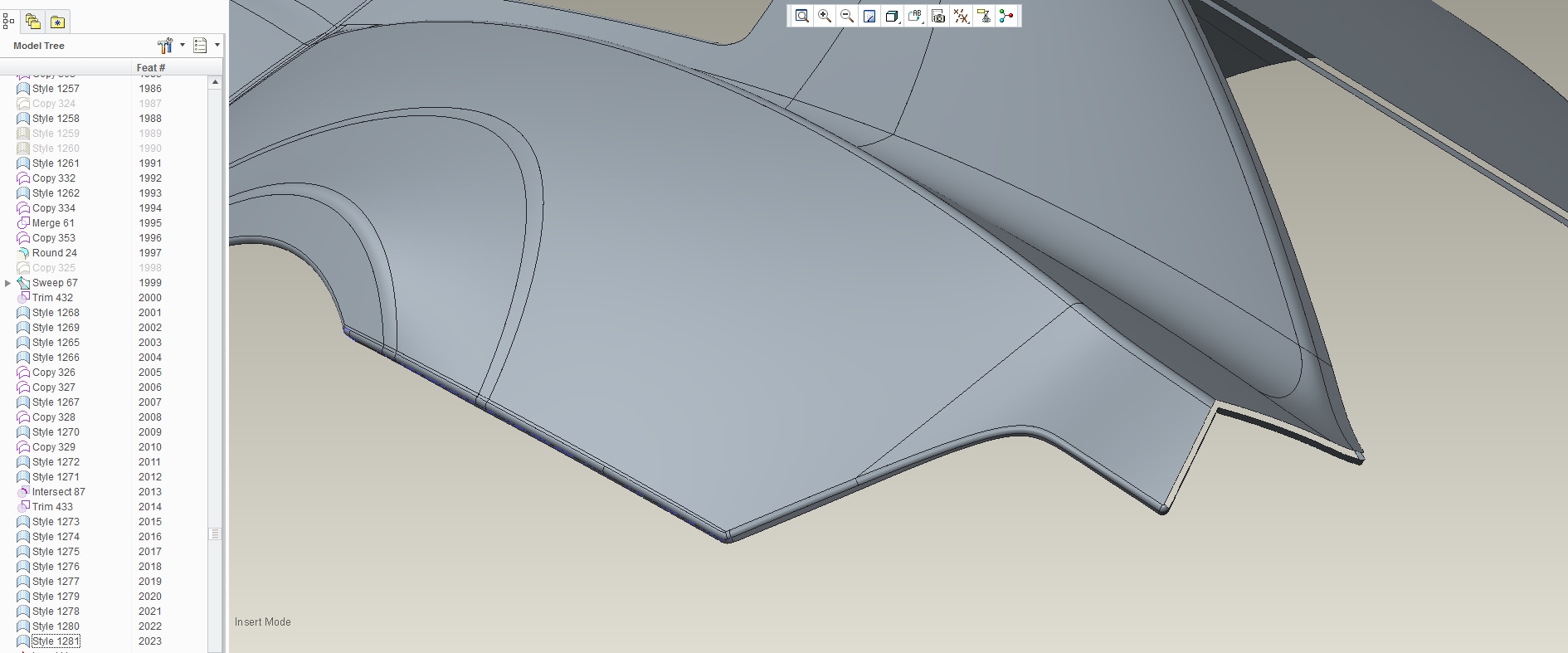Click the Model Tree Show list icon

pos(200,46)
